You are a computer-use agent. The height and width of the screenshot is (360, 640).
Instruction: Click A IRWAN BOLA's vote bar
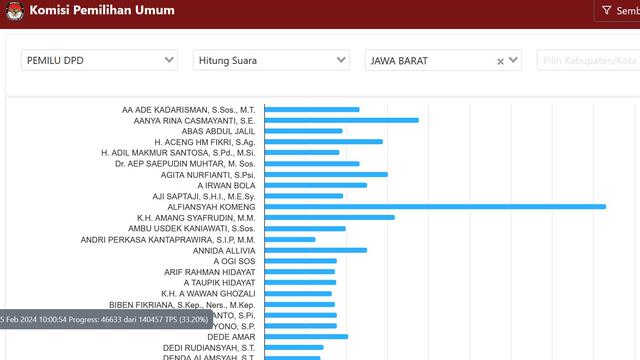[316, 185]
